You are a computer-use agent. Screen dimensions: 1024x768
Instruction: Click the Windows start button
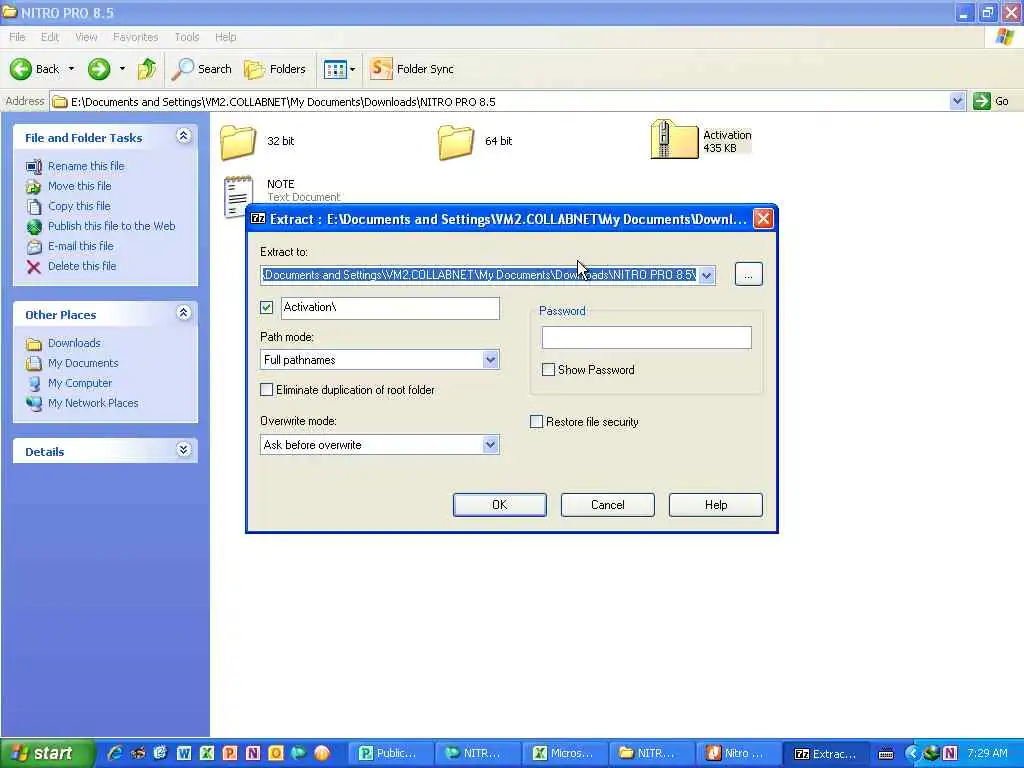click(x=47, y=753)
